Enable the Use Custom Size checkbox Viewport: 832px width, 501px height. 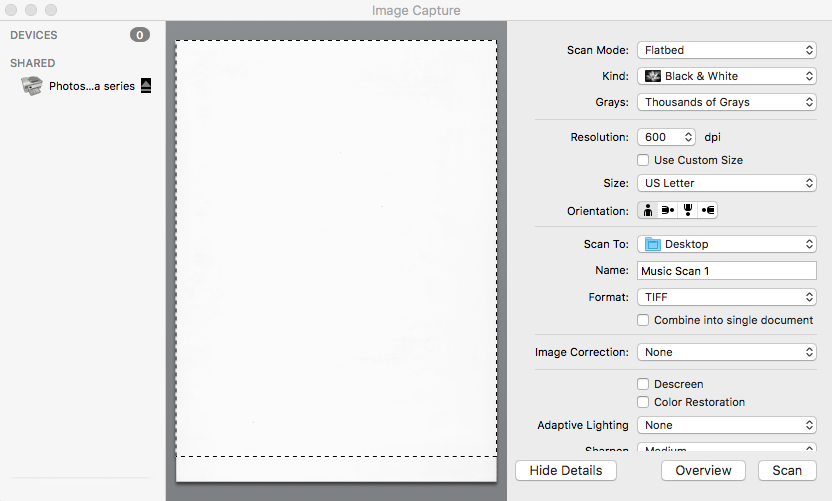click(644, 160)
